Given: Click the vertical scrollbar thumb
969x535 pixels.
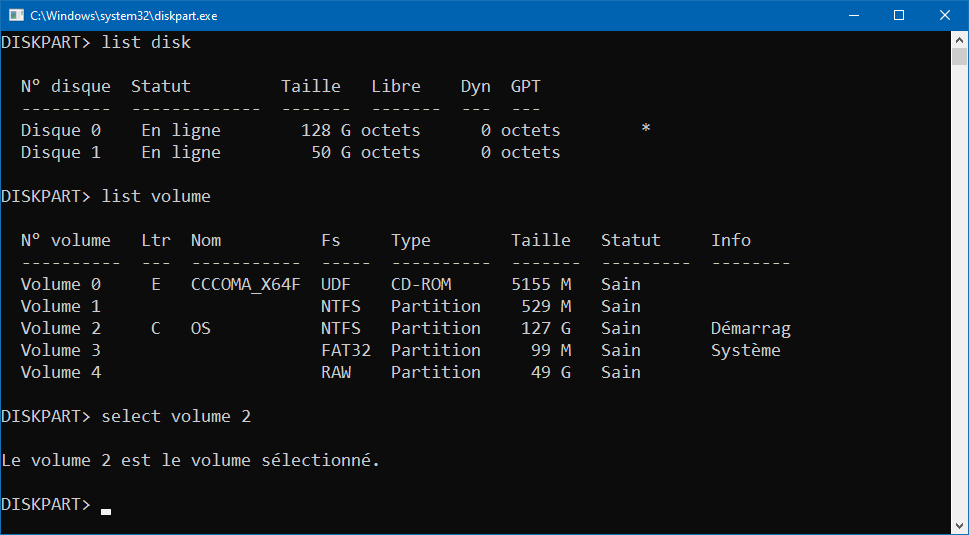Looking at the screenshot, I should click(959, 57).
